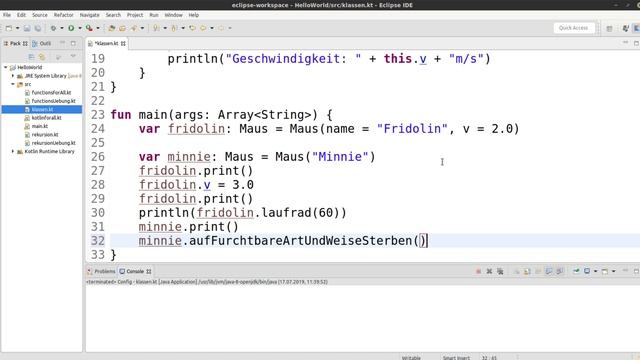Screen dimensions: 640x360
Task: Click the Clear Console icon
Action: 516,271
